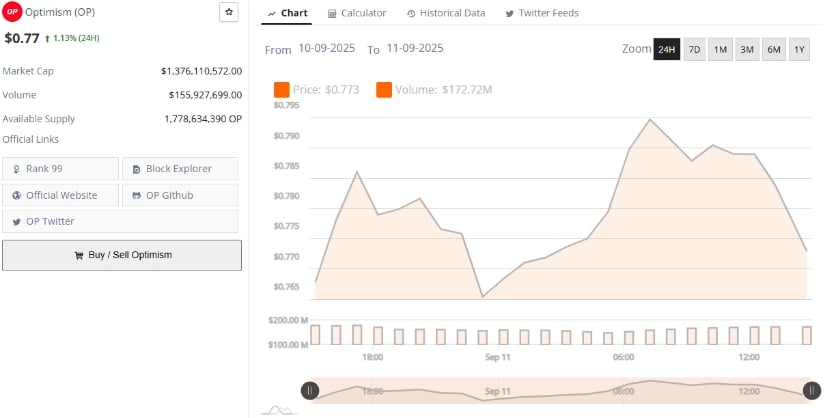825x418 pixels.
Task: Click the line-chart icon on Chart tab
Action: tap(271, 14)
